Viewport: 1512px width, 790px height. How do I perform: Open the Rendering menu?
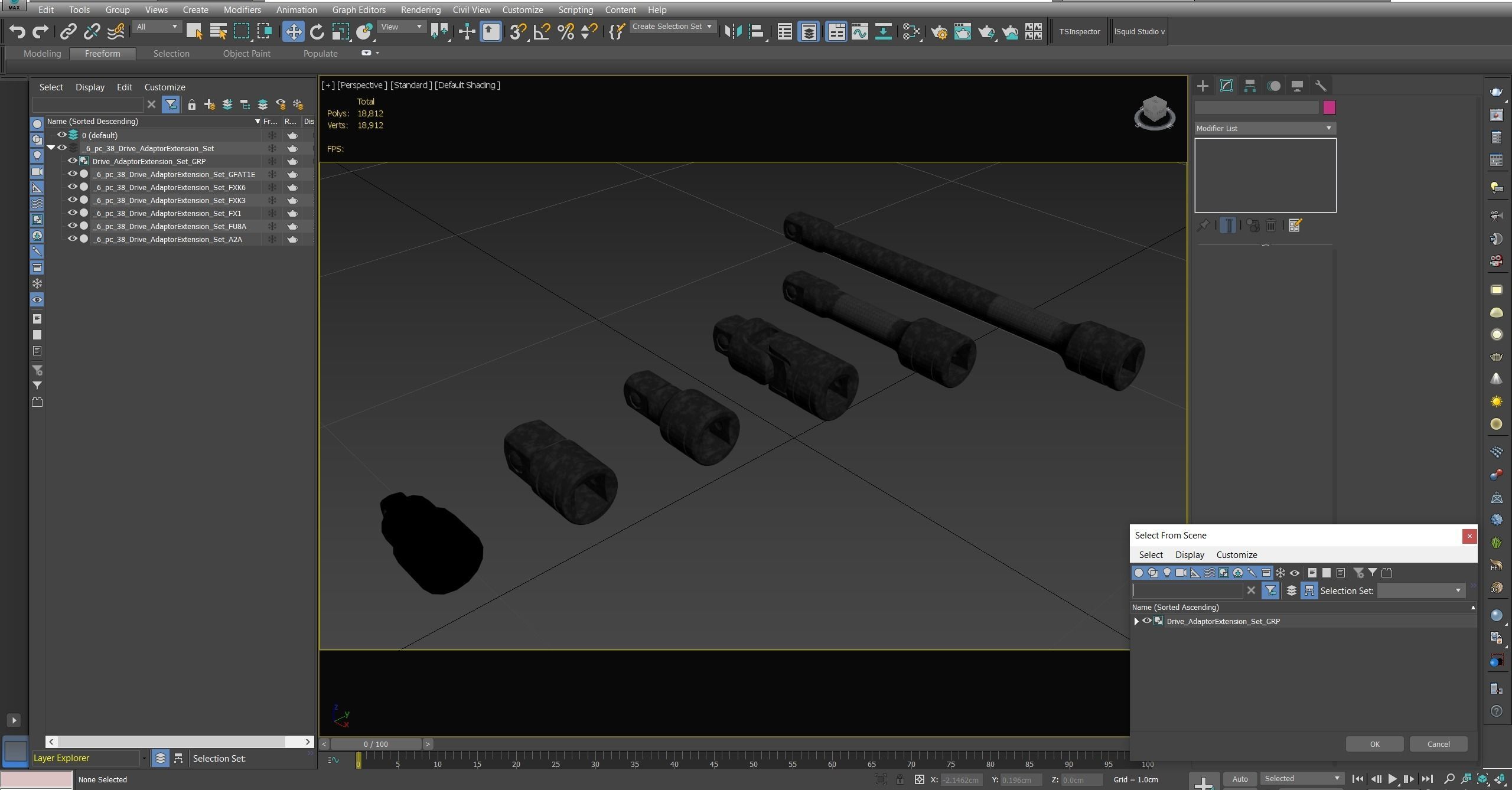click(420, 10)
